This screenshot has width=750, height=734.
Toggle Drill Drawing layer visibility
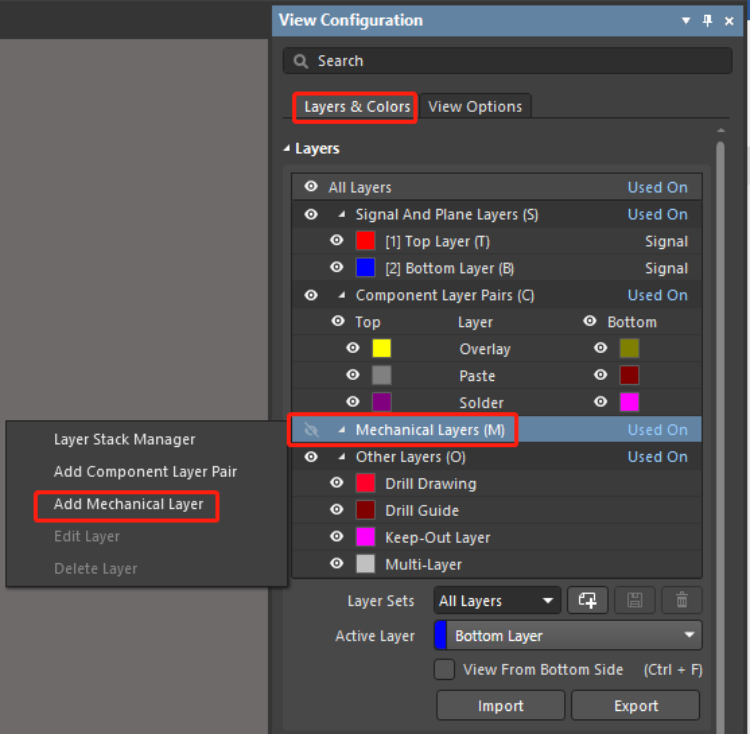(x=337, y=483)
